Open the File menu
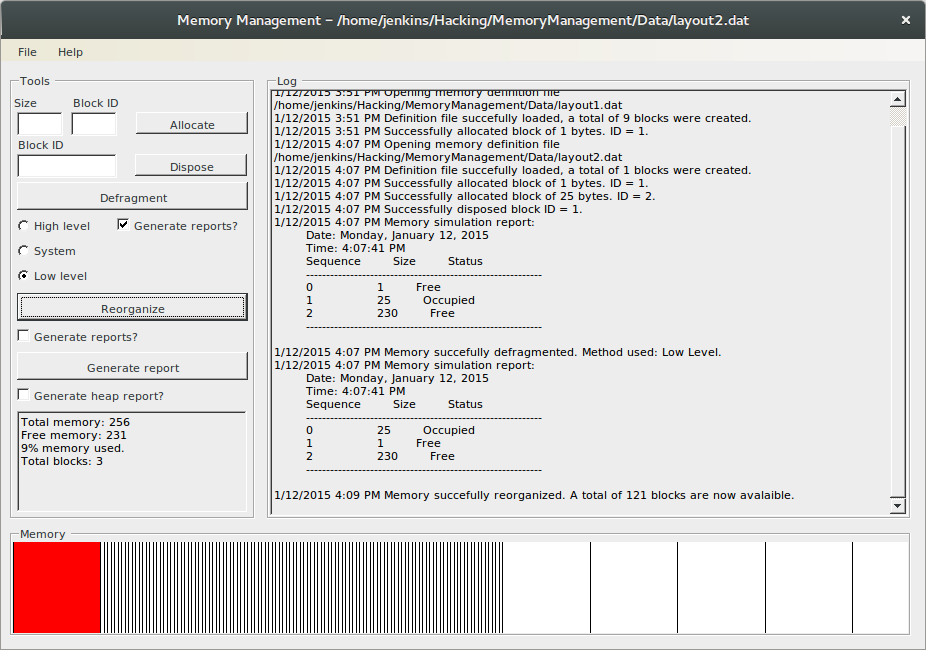 [27, 52]
